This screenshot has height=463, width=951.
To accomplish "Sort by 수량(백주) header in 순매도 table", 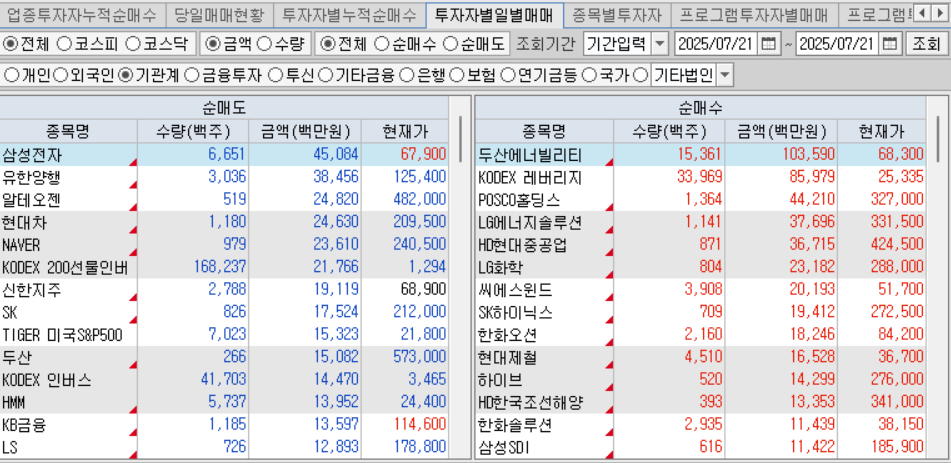I will tap(193, 131).
